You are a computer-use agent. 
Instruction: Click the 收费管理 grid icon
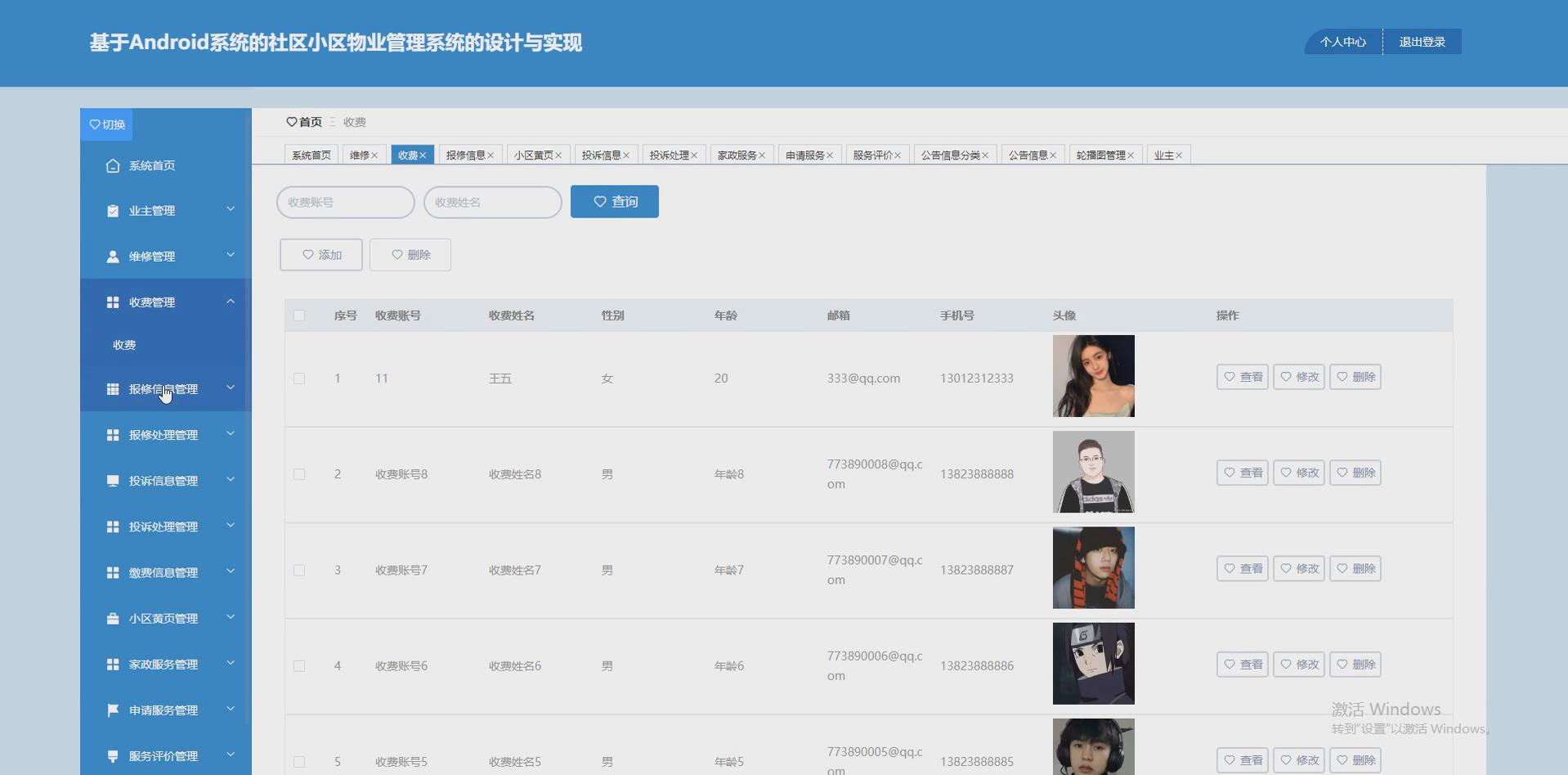pos(113,302)
